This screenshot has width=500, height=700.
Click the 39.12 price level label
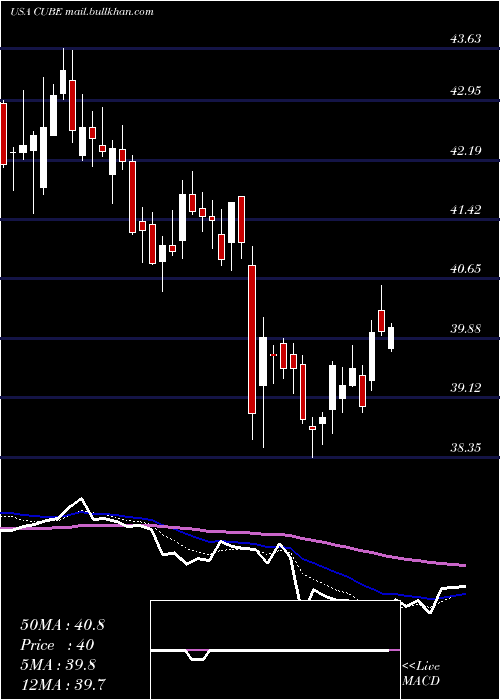tap(466, 388)
